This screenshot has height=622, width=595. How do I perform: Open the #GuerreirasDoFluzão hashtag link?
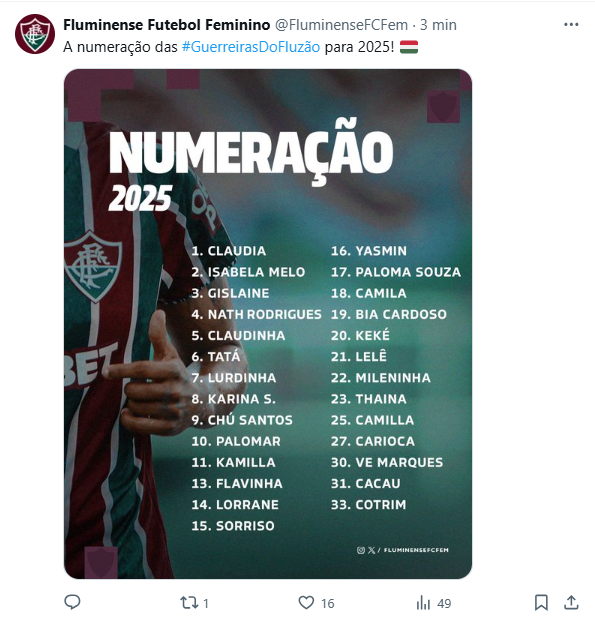[251, 47]
